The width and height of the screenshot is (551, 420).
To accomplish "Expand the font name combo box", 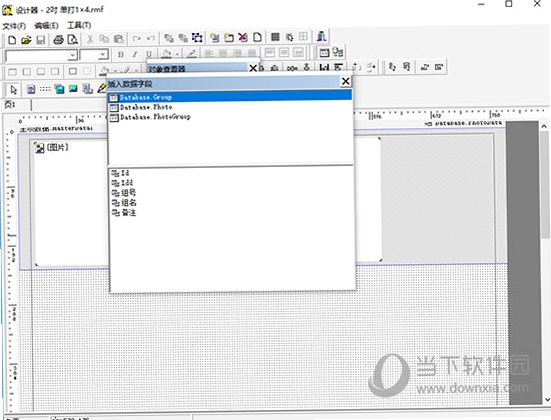I will (x=72, y=55).
